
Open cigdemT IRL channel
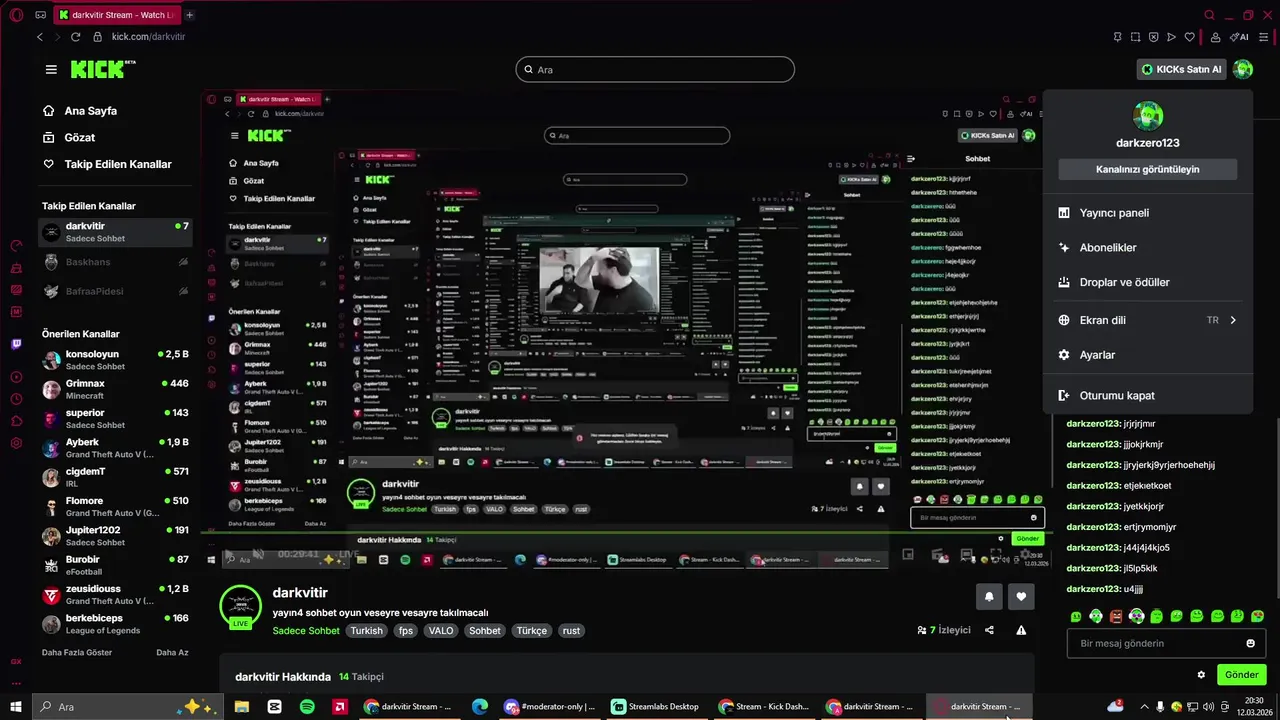[x=115, y=477]
